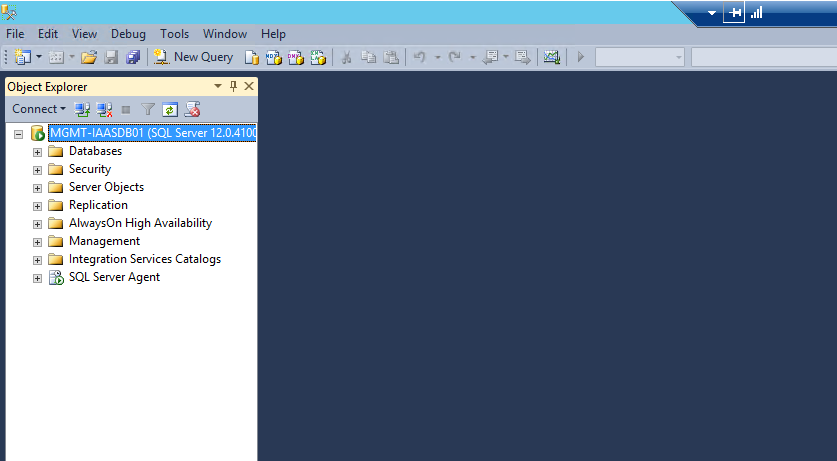Select the MGMT-IAASDB01 server entry
Image resolution: width=837 pixels, height=461 pixels.
153,133
